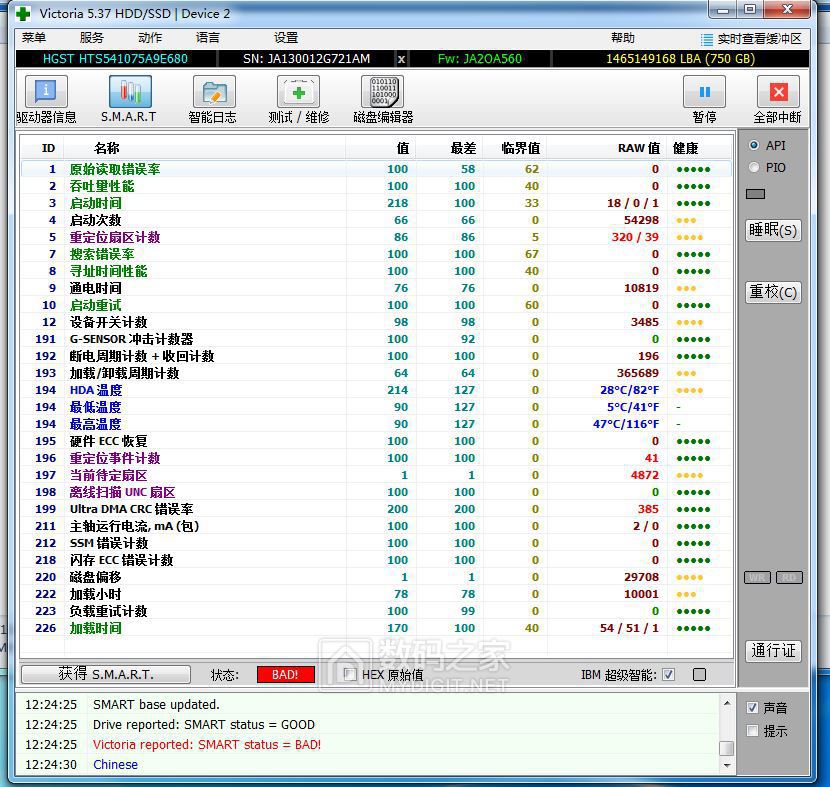Image resolution: width=830 pixels, height=787 pixels.
Task: Select the HDA 温度 row
Action: coord(376,390)
